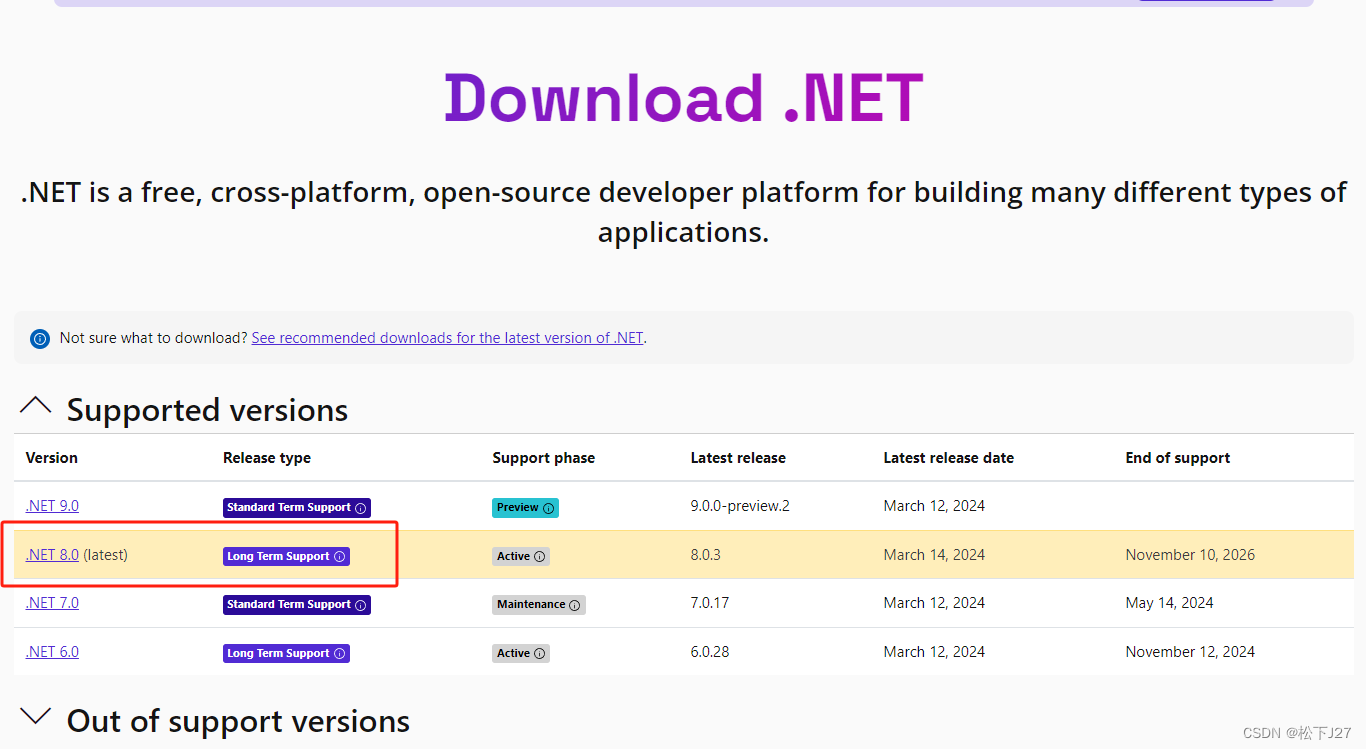Click the info icon on .NET 6.0's Long Term Support badge
This screenshot has width=1366, height=749.
(342, 653)
